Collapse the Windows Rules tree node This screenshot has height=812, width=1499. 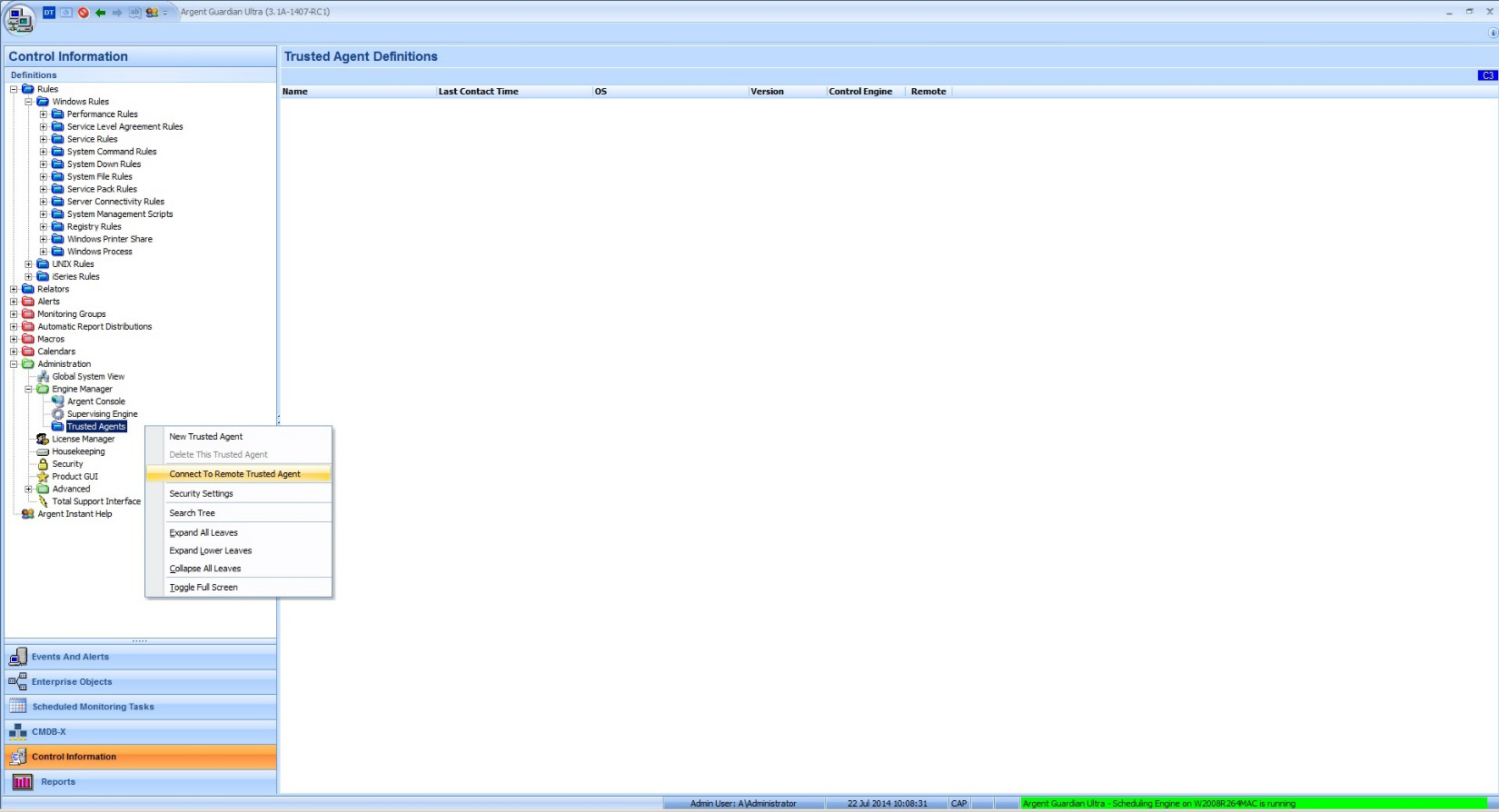coord(28,102)
